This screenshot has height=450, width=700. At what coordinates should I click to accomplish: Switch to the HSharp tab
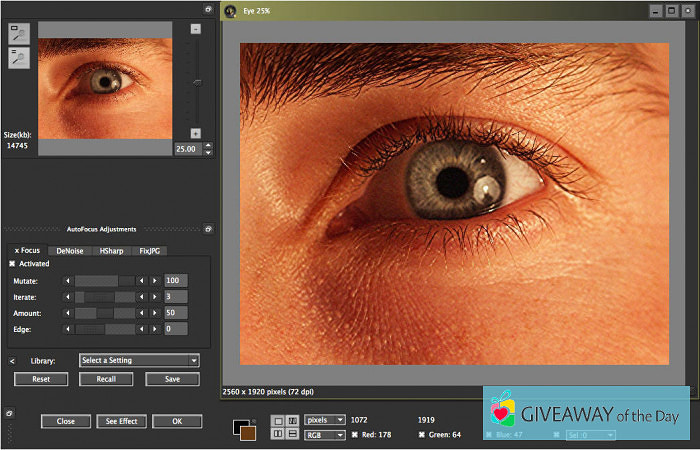pyautogui.click(x=111, y=250)
